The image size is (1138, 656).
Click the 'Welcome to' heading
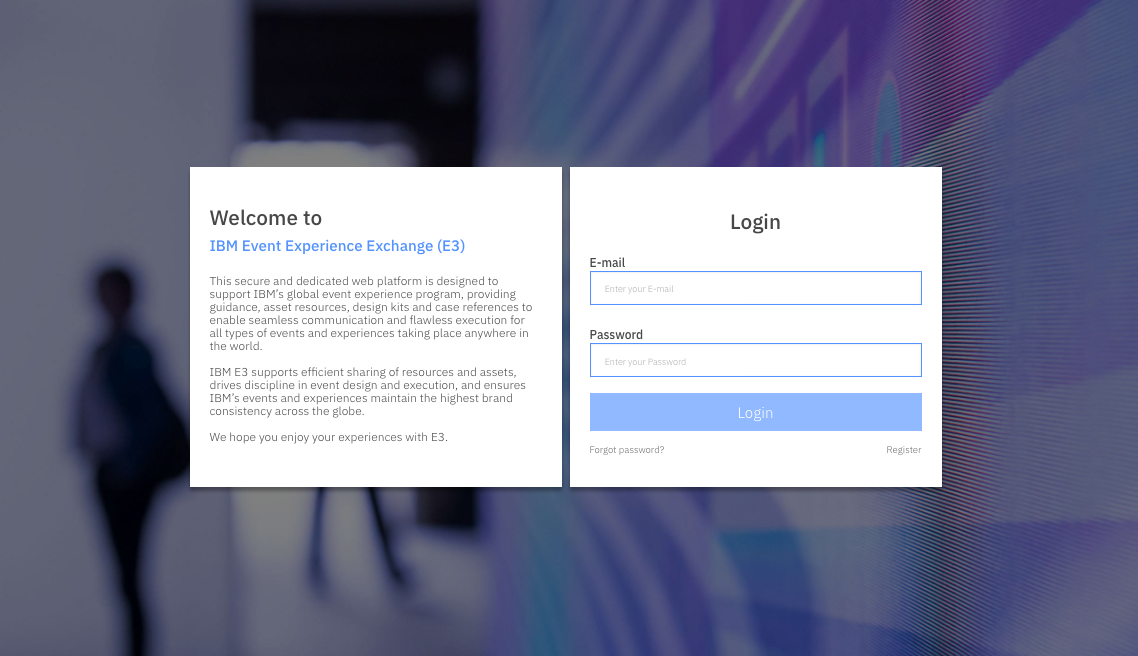click(x=266, y=218)
